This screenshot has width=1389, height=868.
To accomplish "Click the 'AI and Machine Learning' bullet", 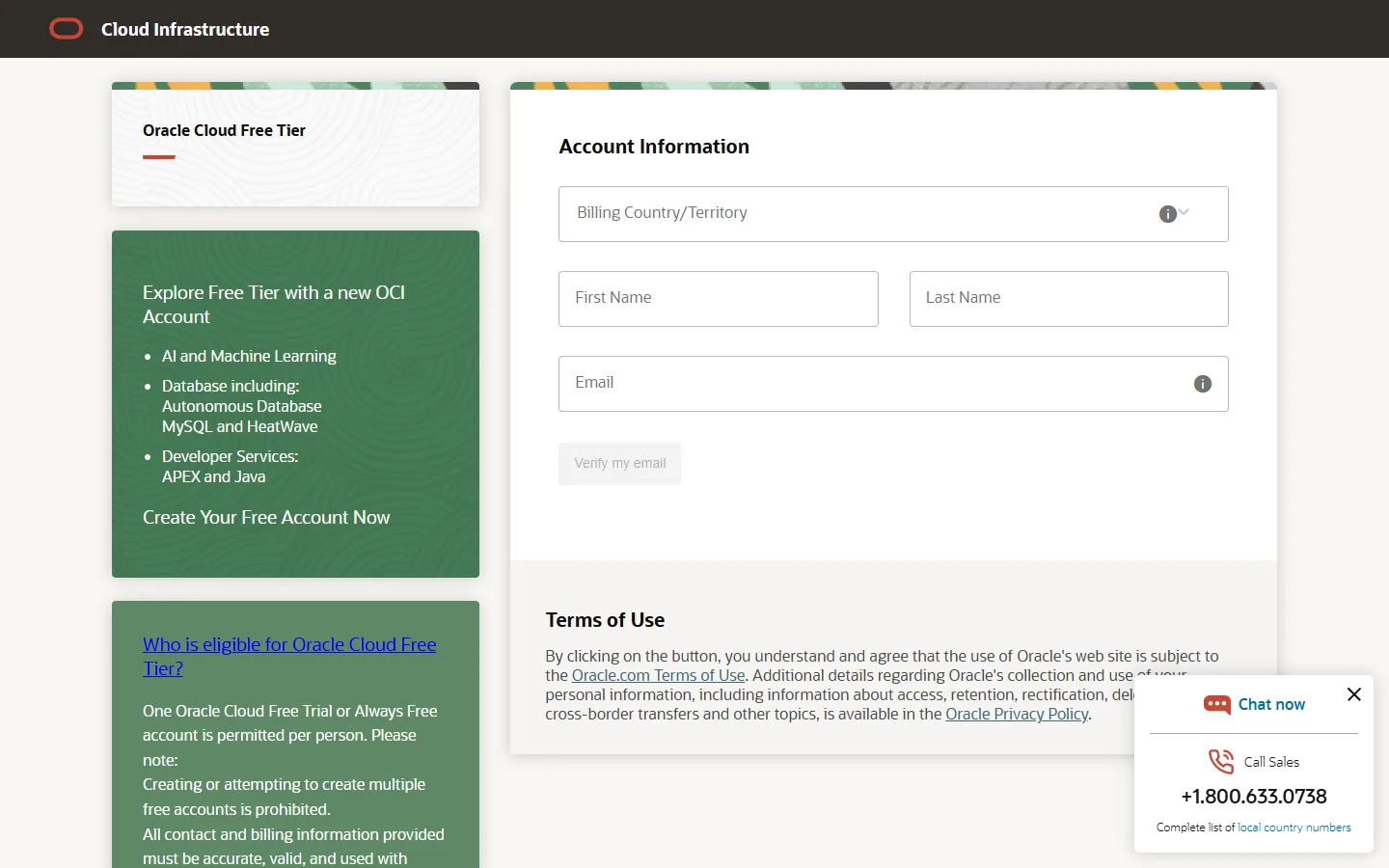I will click(249, 356).
